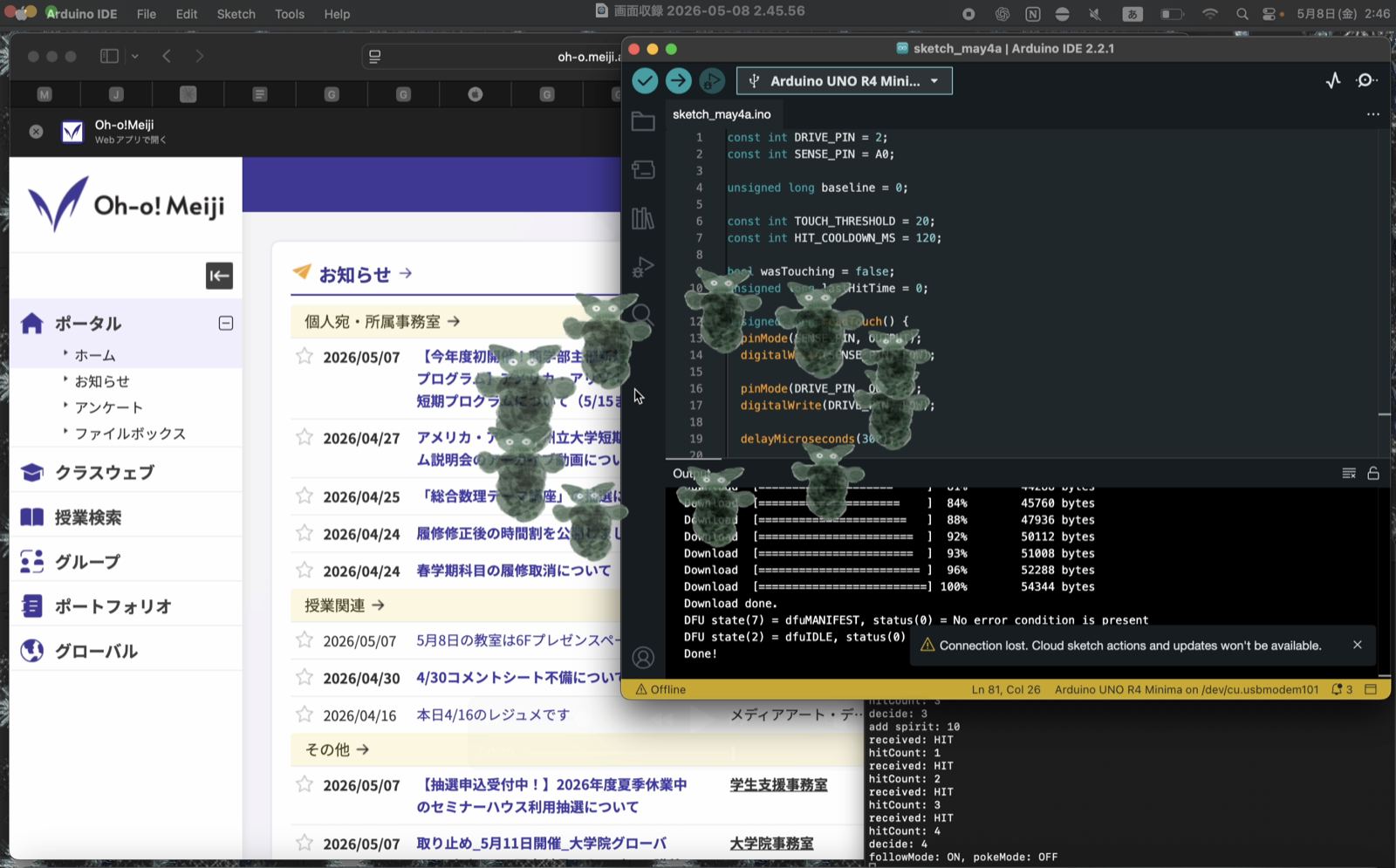Click the Upload arrow button in Arduino IDE
This screenshot has height=868, width=1396.
(678, 81)
